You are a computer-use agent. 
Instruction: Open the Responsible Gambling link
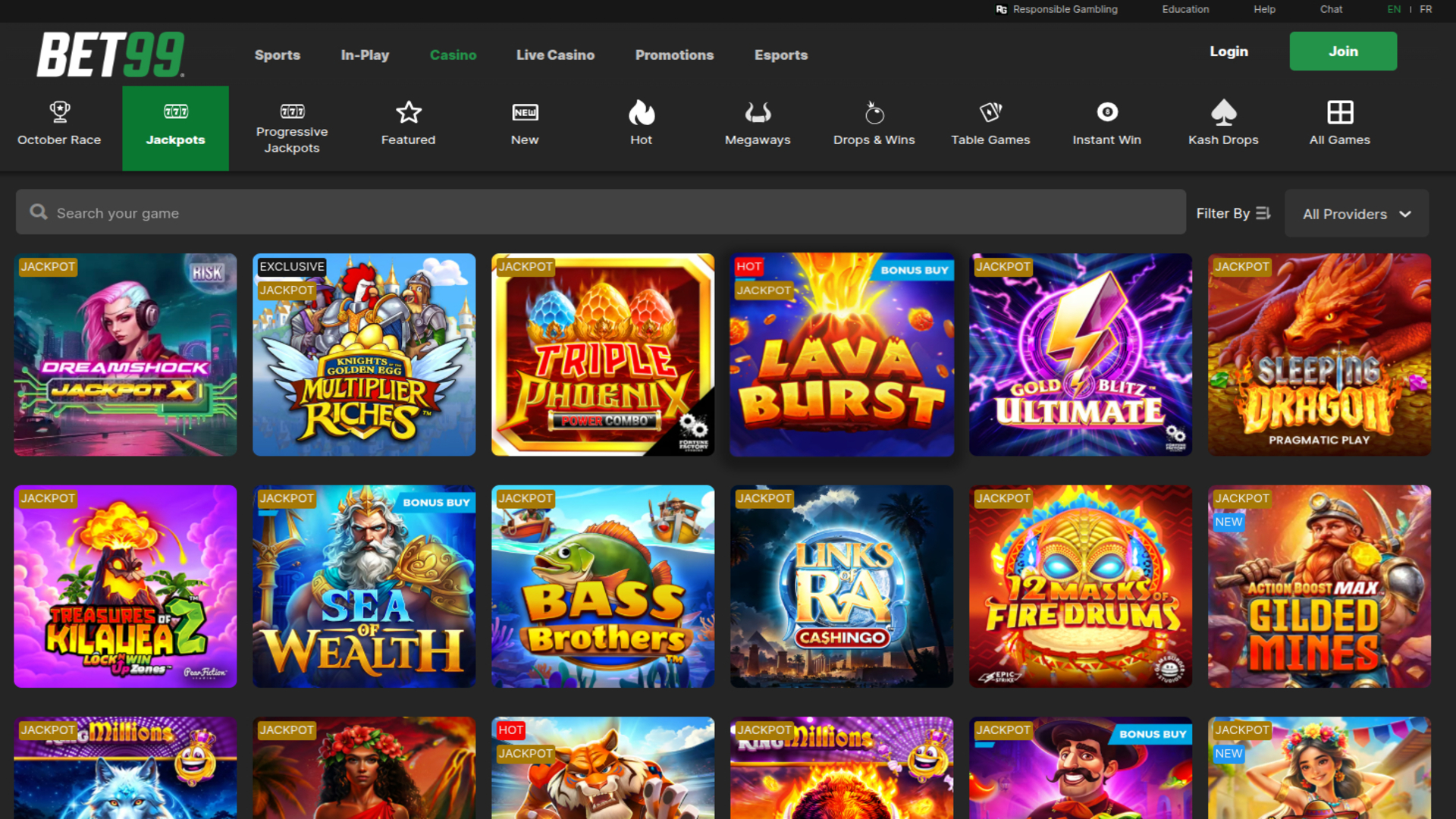pyautogui.click(x=1065, y=10)
